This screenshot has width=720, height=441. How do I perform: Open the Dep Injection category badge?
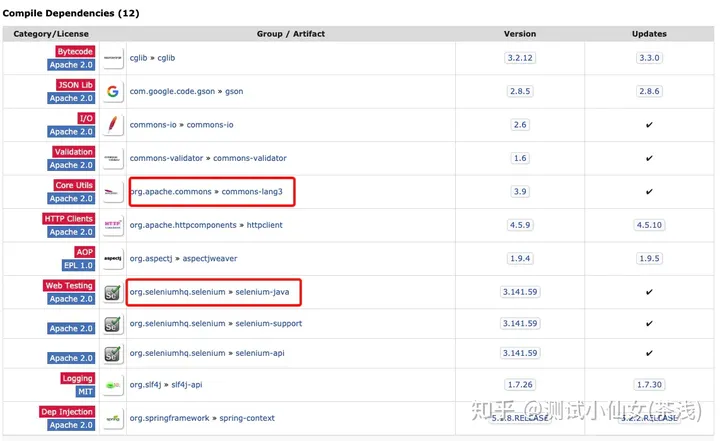point(67,412)
